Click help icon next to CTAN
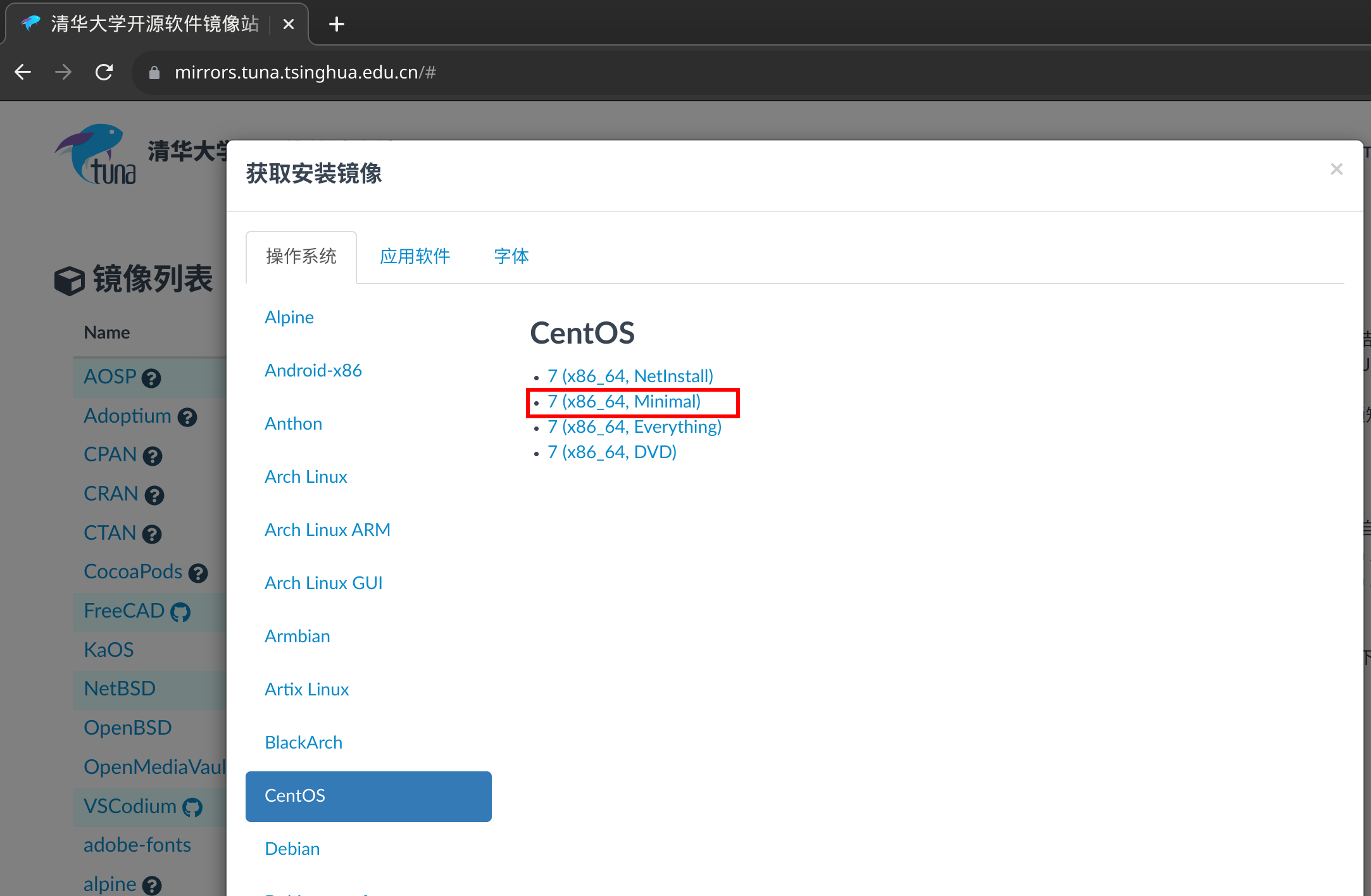The height and width of the screenshot is (896, 1371). 152,535
